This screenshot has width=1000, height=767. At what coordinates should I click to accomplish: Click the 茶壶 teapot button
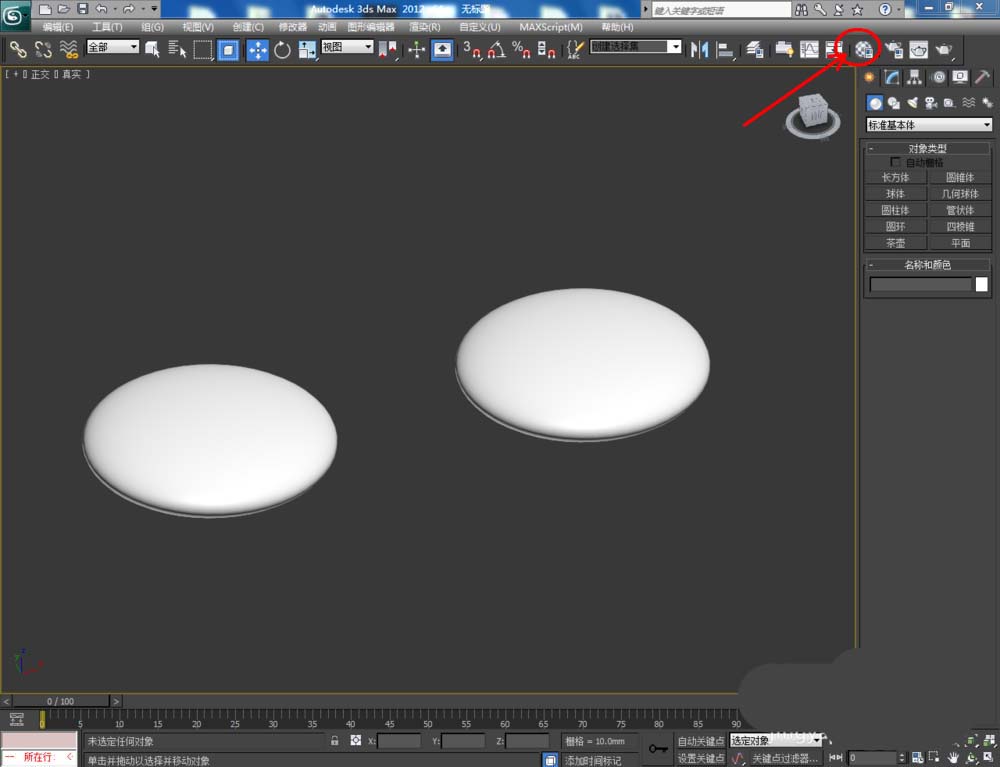coord(894,243)
